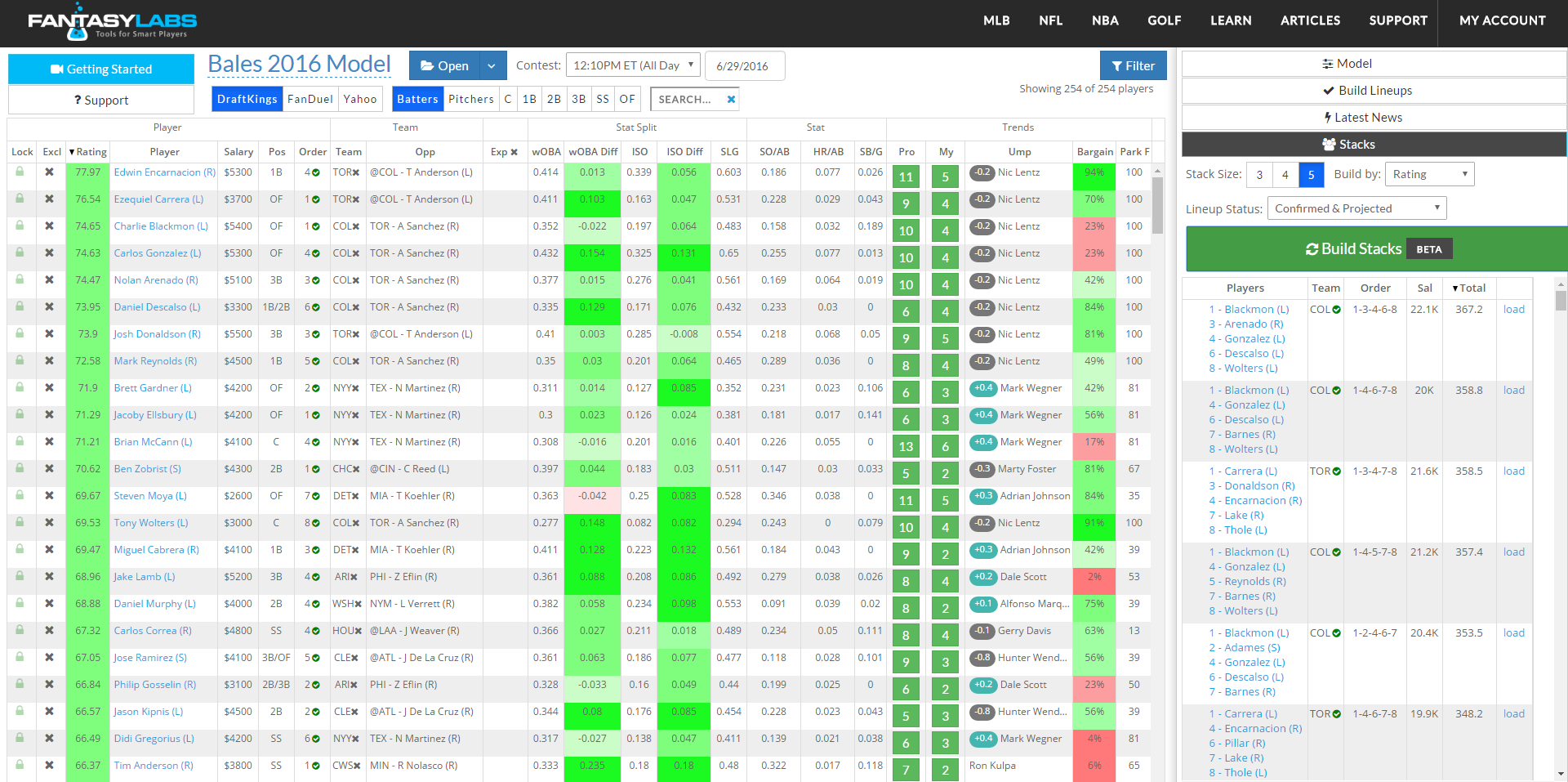
Task: Open the NBA section from top menu
Action: tap(1105, 20)
